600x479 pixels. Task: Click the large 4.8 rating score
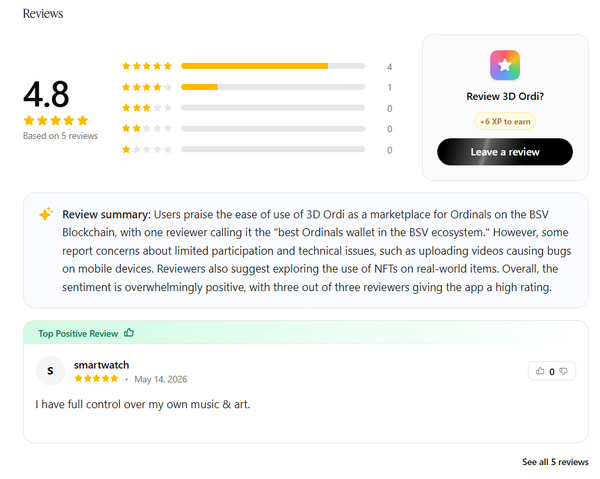point(46,94)
